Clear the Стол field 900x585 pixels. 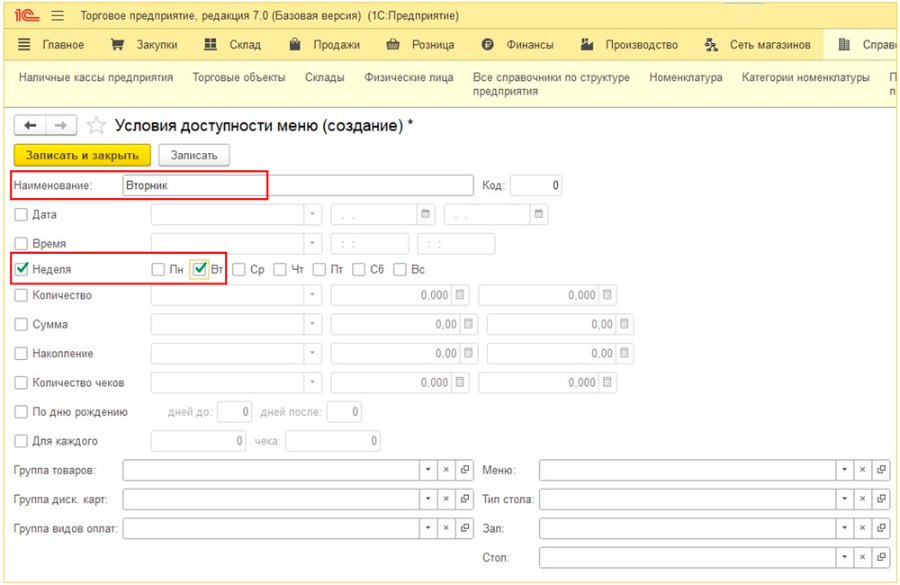(x=862, y=557)
